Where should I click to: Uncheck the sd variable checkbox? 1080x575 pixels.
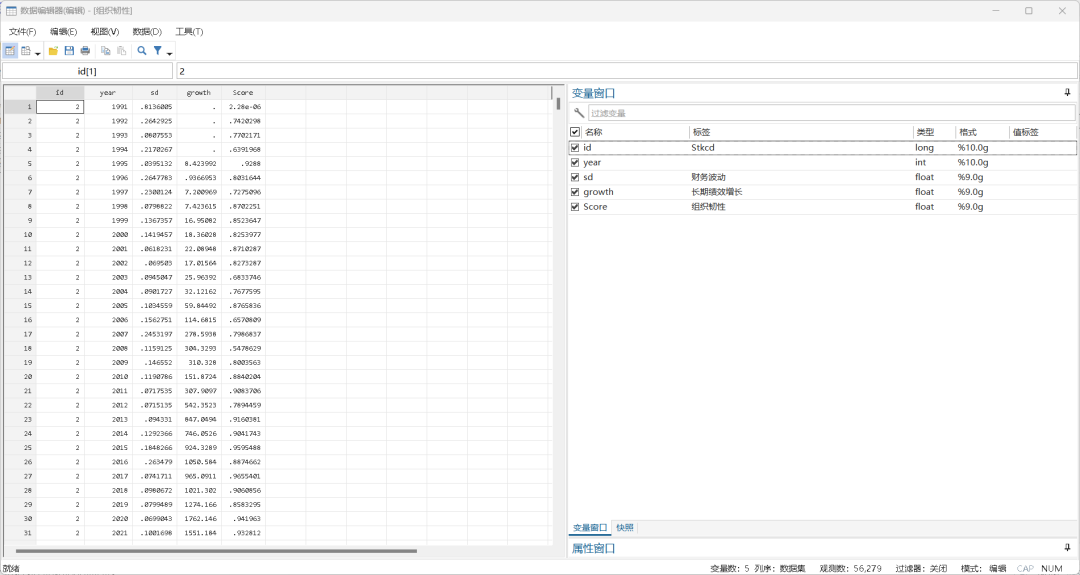[x=575, y=177]
